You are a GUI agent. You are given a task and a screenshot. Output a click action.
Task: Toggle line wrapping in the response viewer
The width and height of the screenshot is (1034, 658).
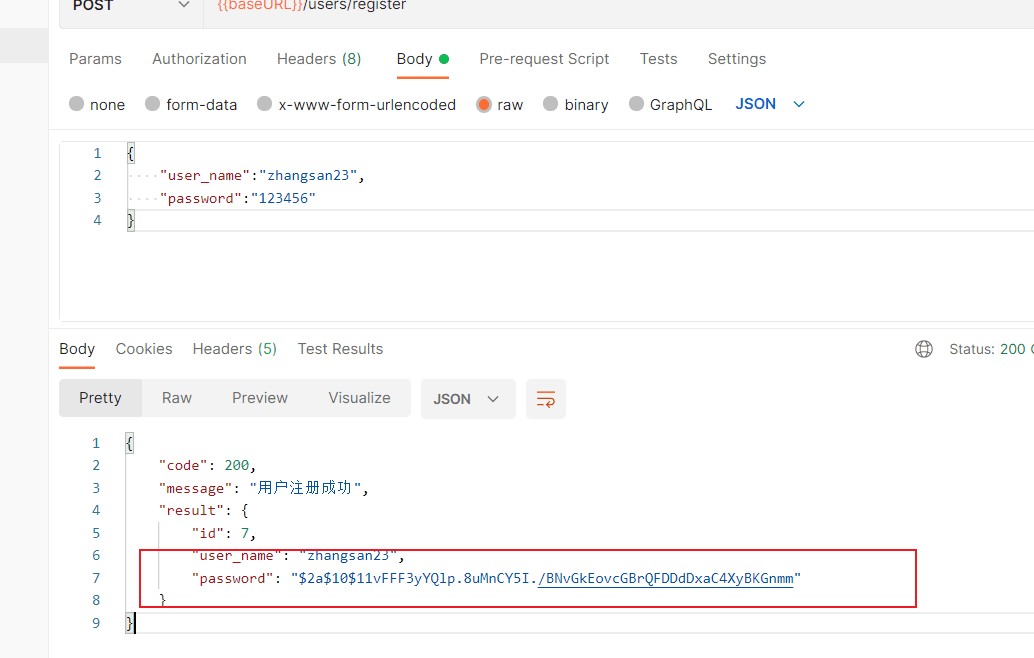(x=545, y=397)
